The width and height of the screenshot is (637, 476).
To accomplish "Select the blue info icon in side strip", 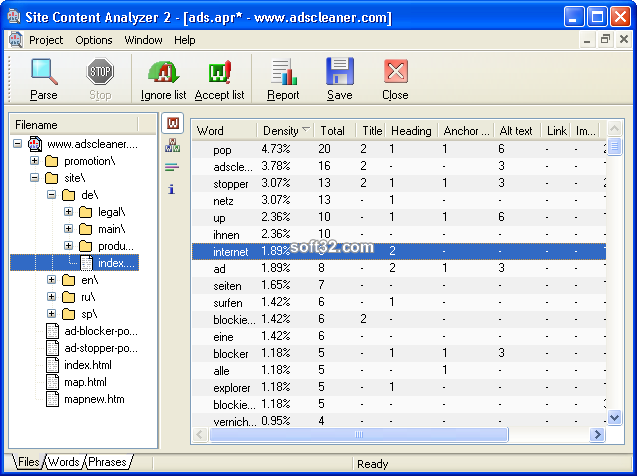I will 171,189.
